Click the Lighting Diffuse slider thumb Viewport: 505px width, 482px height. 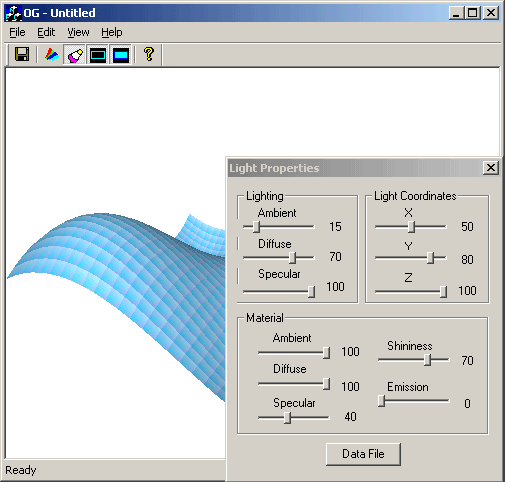coord(292,257)
